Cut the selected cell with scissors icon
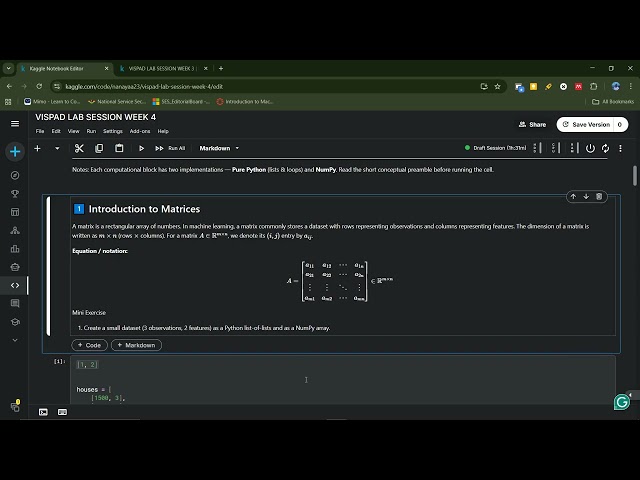Image resolution: width=640 pixels, height=480 pixels. pos(79,148)
